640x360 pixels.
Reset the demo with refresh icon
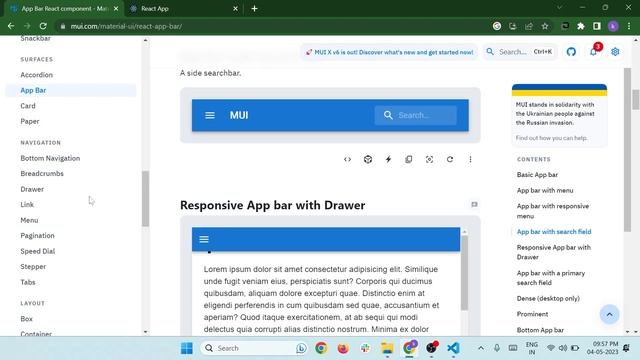(450, 160)
